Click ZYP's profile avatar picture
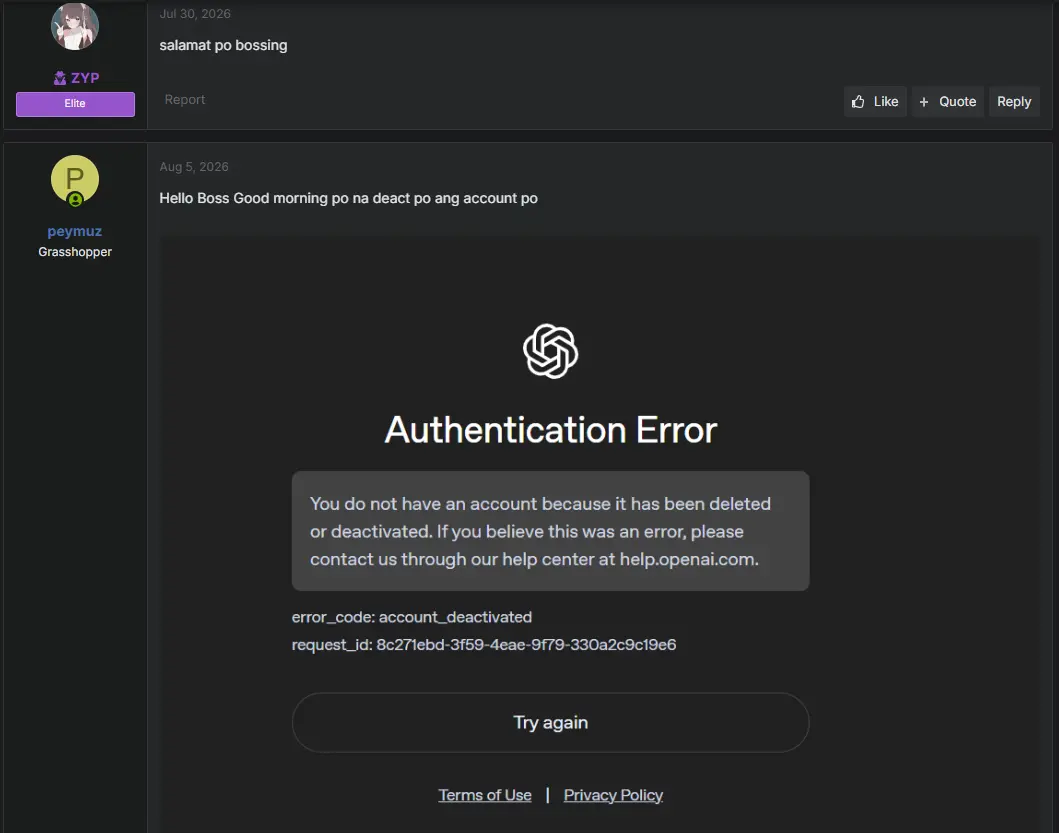This screenshot has height=833, width=1059. (x=75, y=26)
